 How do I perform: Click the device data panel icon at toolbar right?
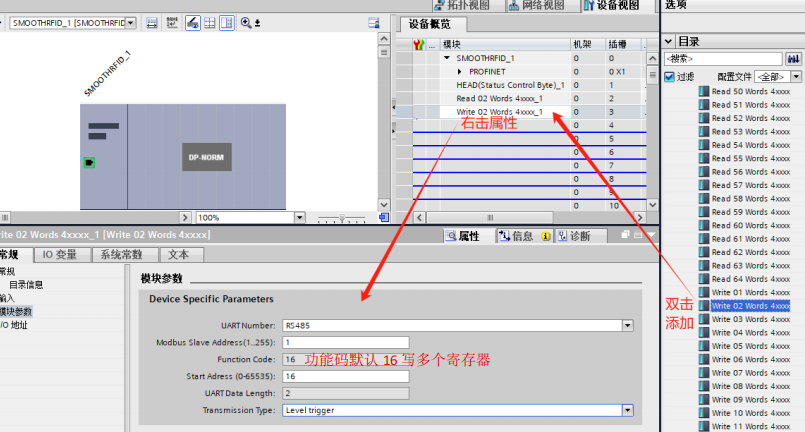point(374,23)
